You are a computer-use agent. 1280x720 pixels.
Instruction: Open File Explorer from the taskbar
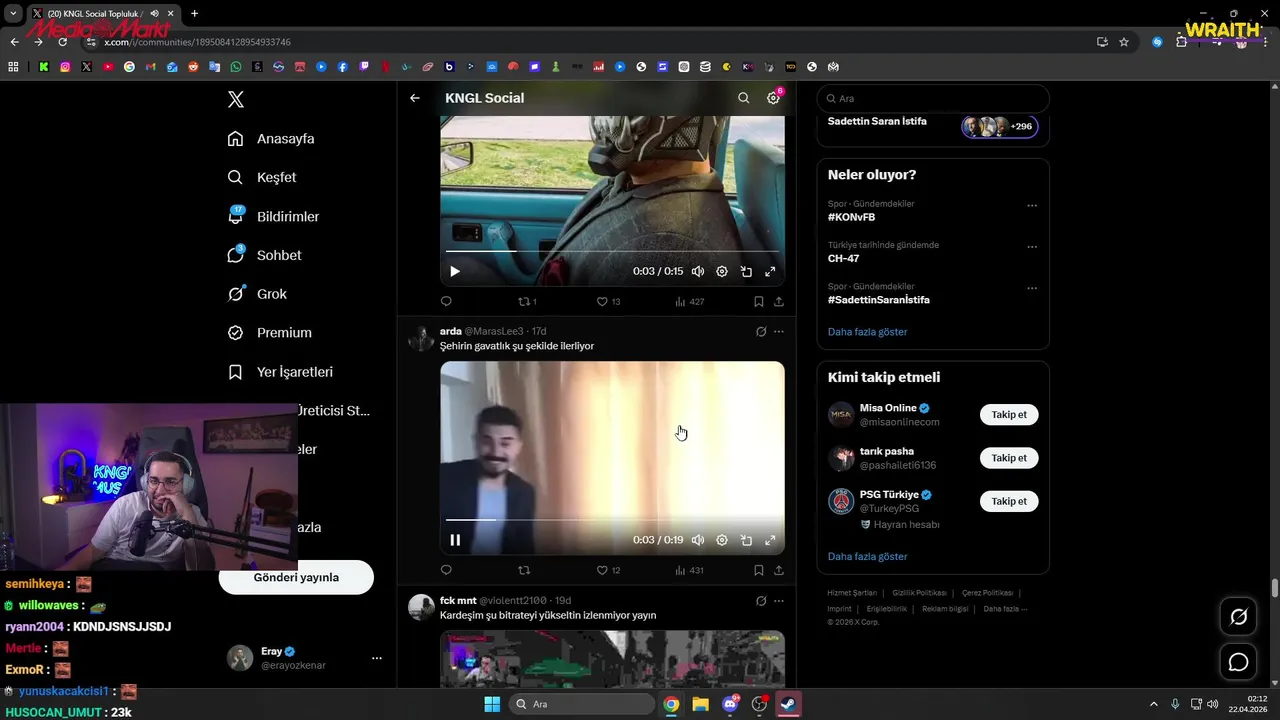tap(700, 704)
